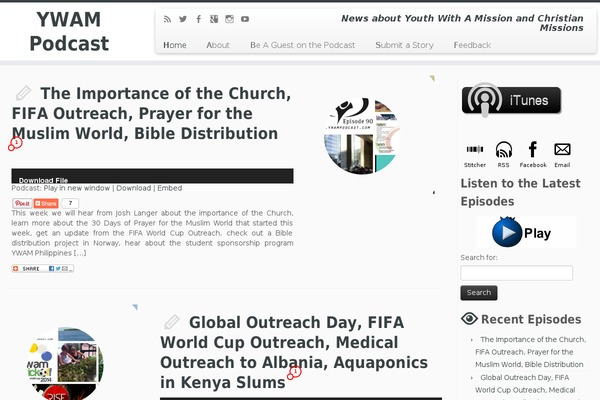Open Submit a Story menu item
The image size is (600, 400).
(404, 45)
